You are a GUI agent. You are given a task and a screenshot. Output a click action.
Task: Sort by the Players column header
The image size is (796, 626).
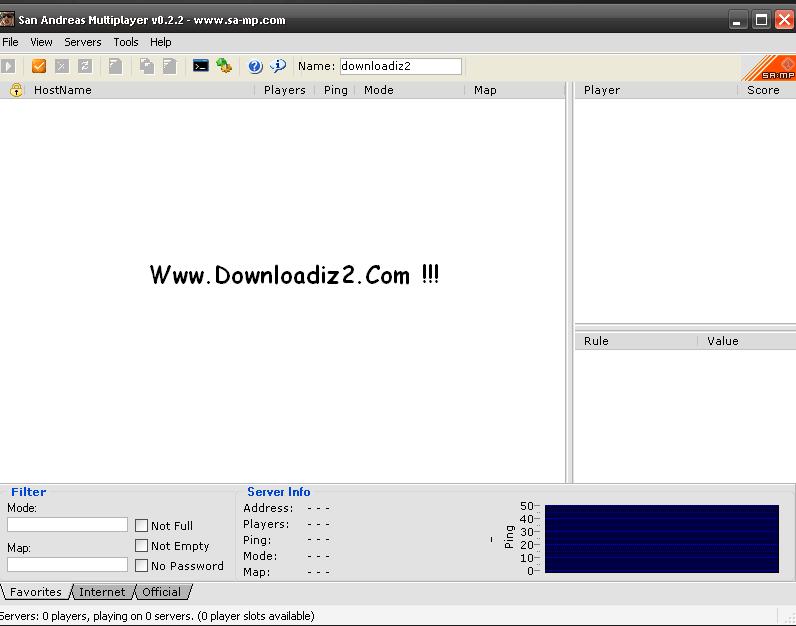(285, 90)
